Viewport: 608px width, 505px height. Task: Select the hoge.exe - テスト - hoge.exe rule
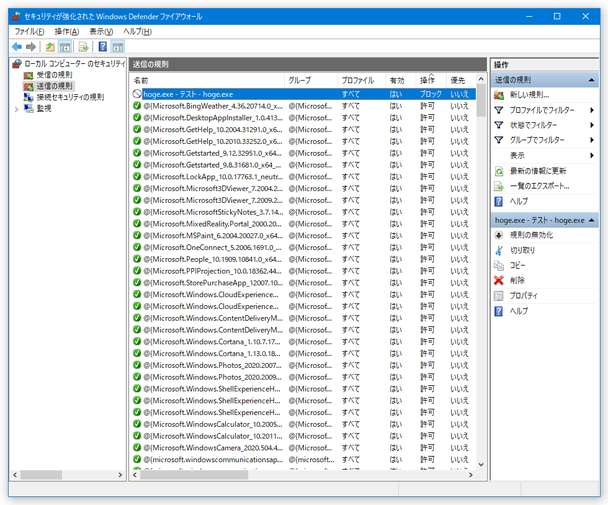pos(304,94)
